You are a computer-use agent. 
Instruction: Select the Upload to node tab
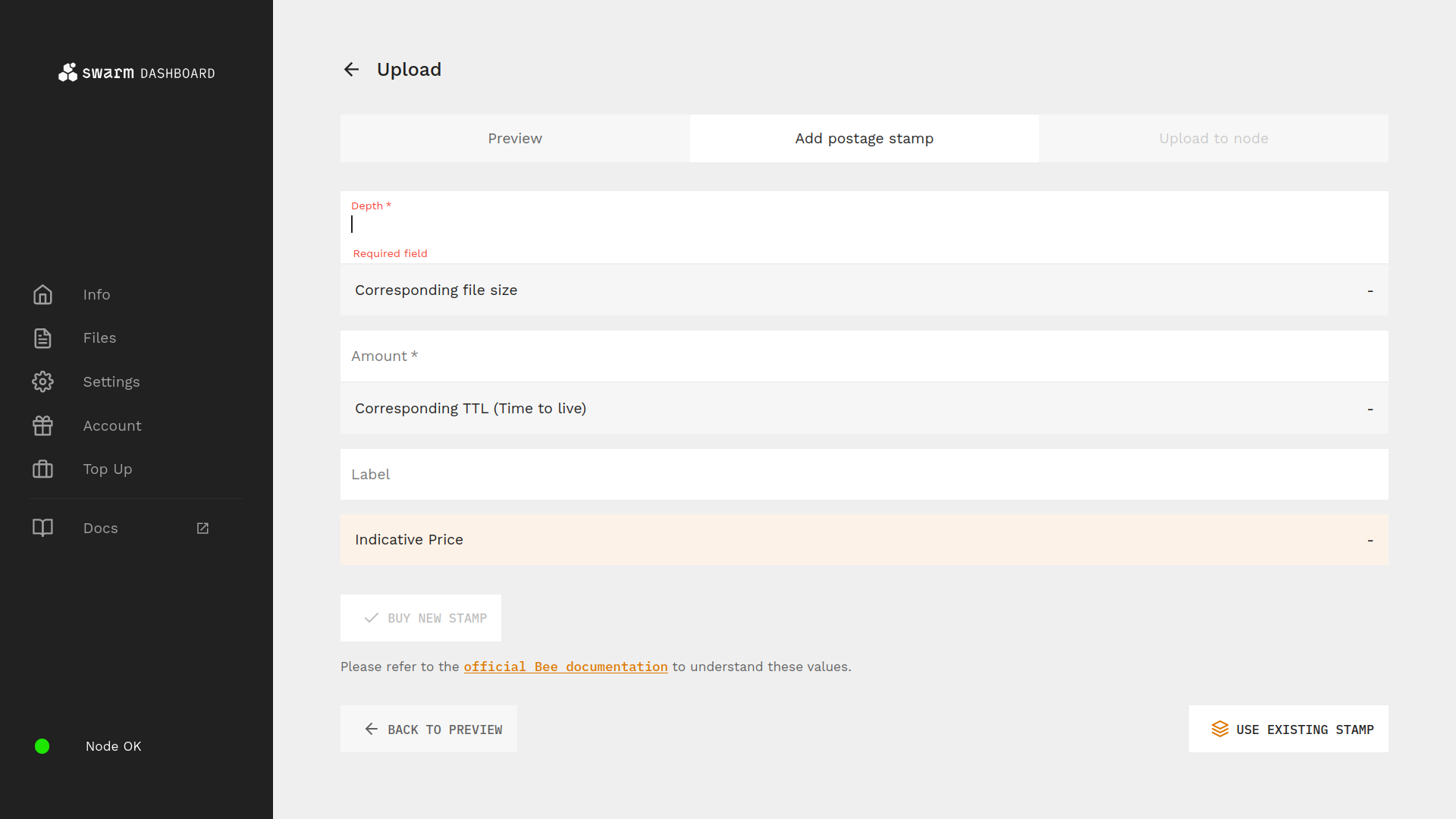tap(1213, 138)
